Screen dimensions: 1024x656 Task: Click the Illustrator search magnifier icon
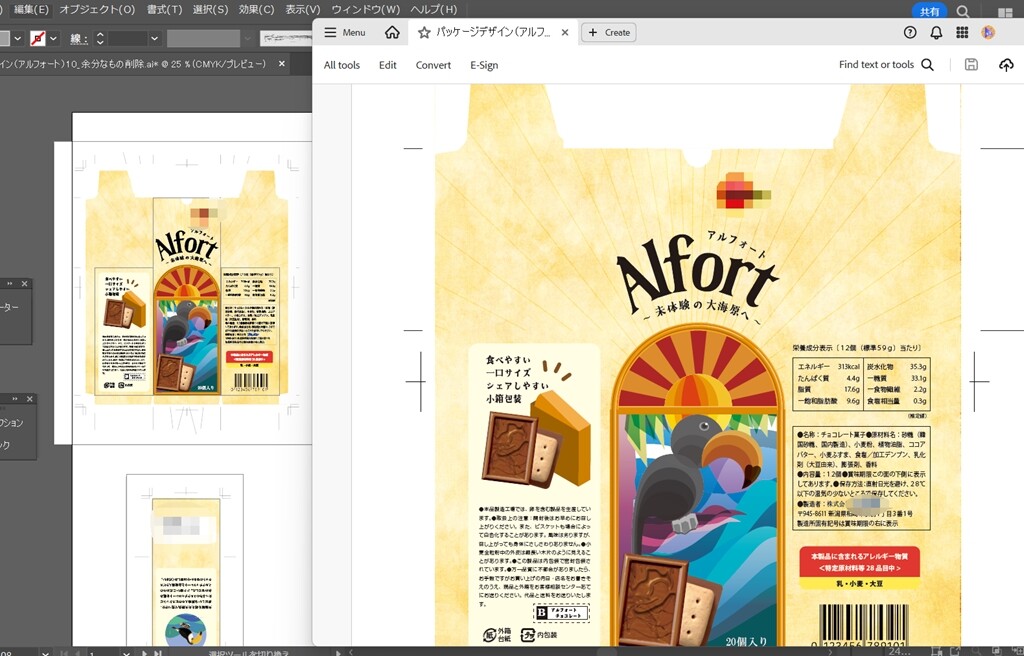coord(962,11)
